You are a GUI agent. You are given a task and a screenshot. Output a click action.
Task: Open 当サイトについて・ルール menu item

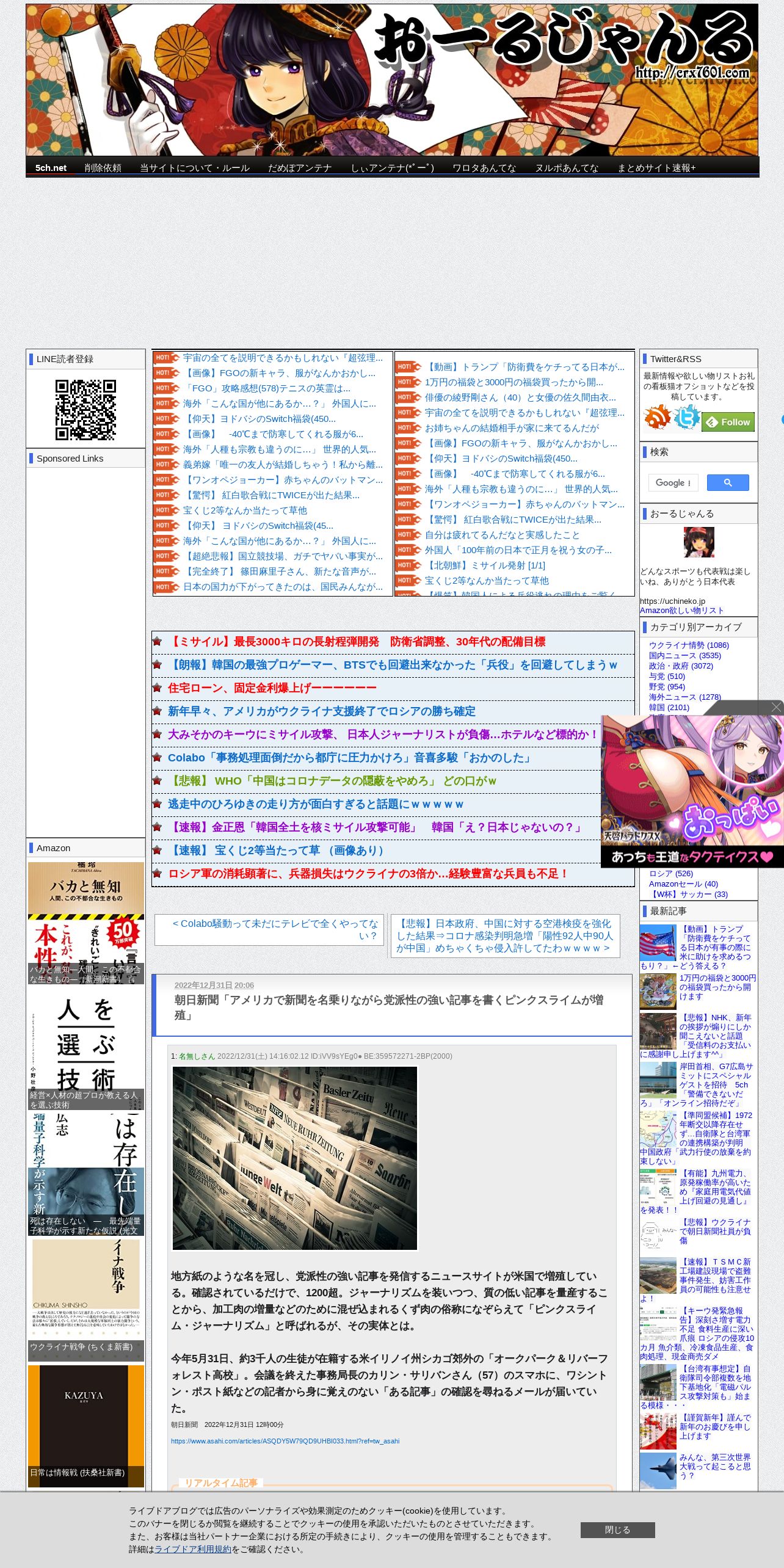[x=195, y=168]
